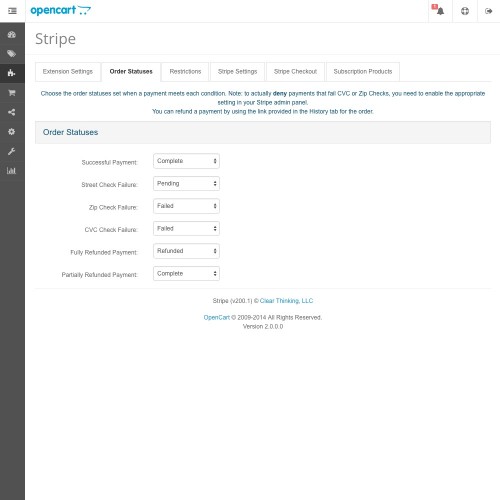Click the logout icon in the header
This screenshot has width=500, height=500.
click(489, 11)
